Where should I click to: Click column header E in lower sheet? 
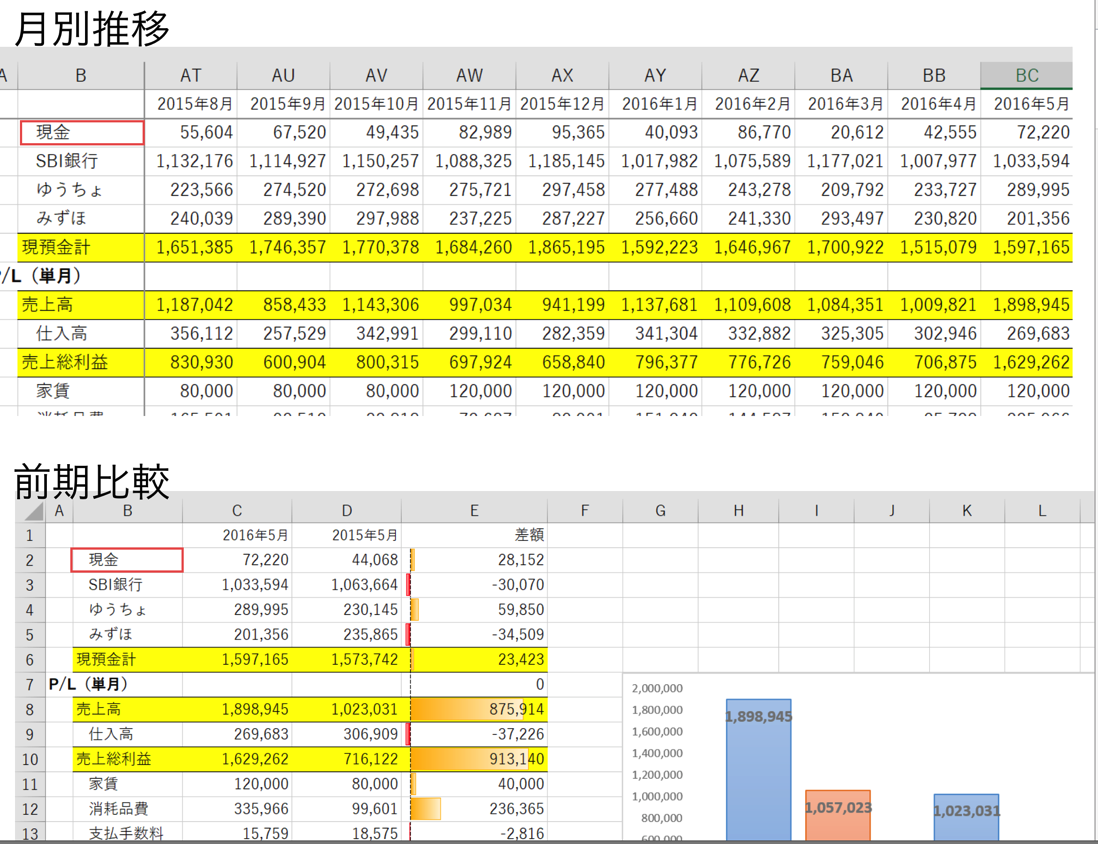tap(474, 511)
